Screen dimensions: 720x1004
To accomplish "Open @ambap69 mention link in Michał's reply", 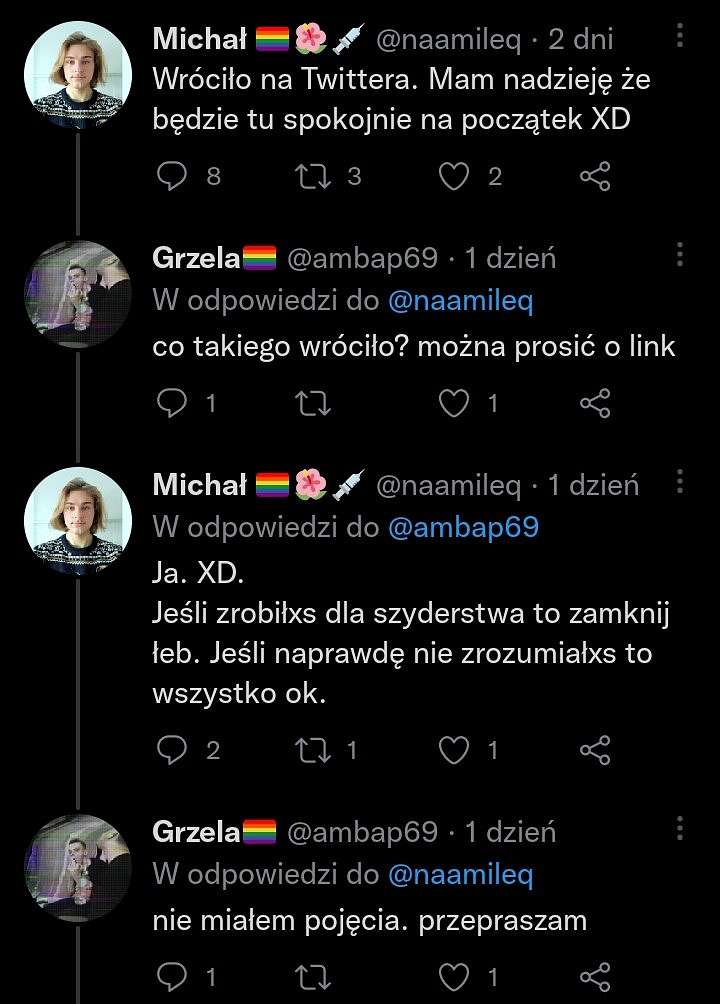I will tap(463, 527).
